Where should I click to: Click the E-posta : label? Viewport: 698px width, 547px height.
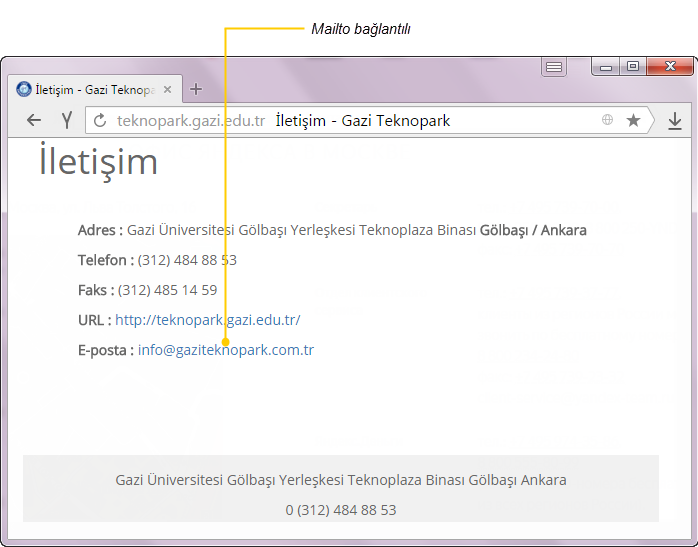point(106,350)
